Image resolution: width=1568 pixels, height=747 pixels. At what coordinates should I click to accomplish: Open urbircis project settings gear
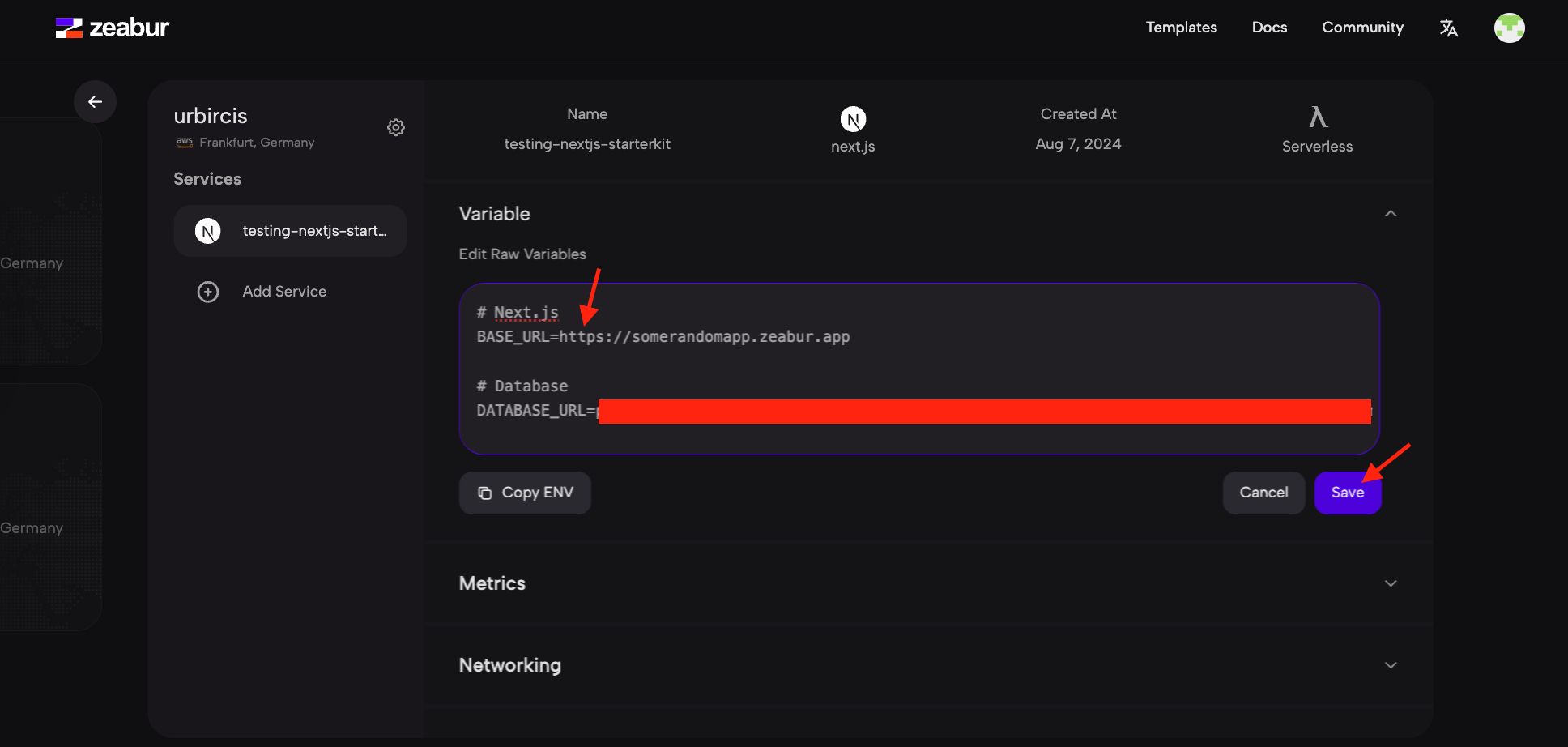click(x=396, y=127)
